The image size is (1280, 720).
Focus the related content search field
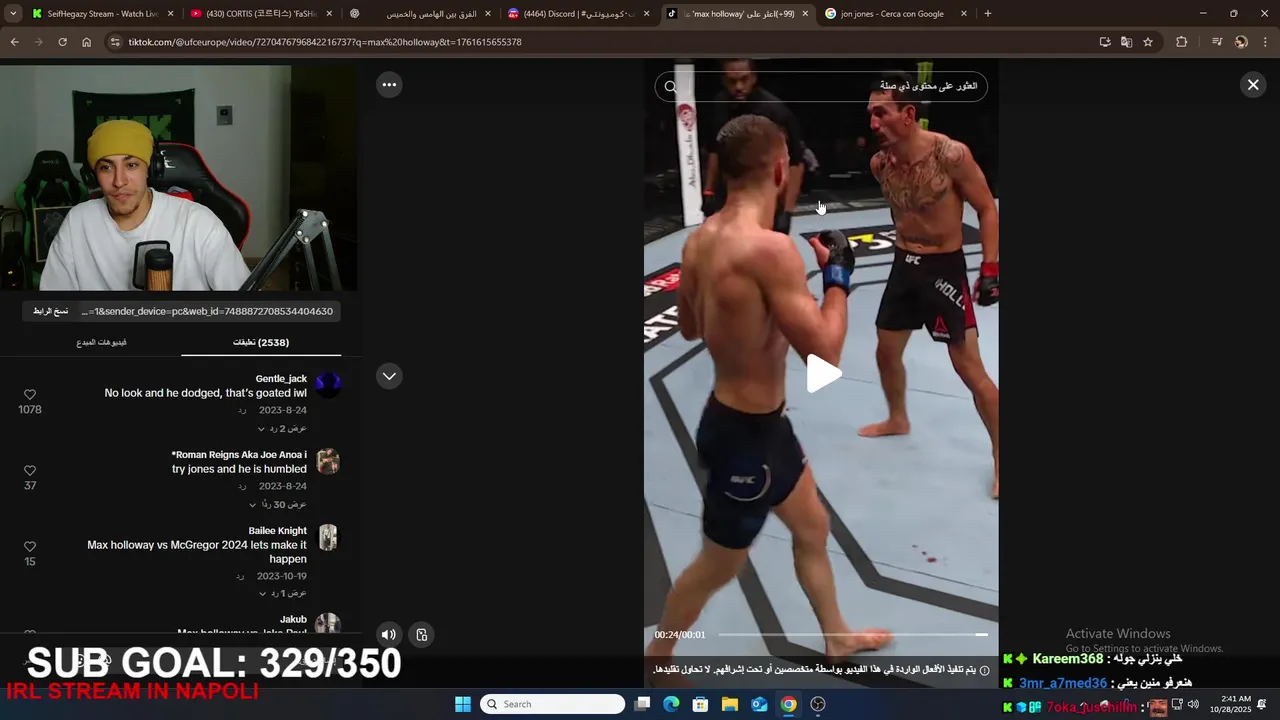pos(821,87)
